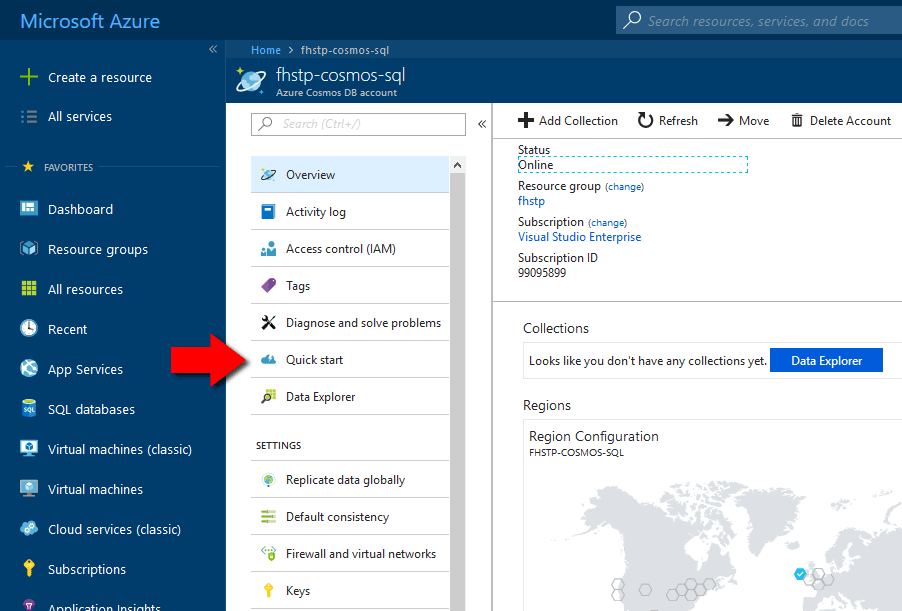Collapse the resource menu blade
Viewport: 902px width, 611px height.
pyautogui.click(x=482, y=124)
